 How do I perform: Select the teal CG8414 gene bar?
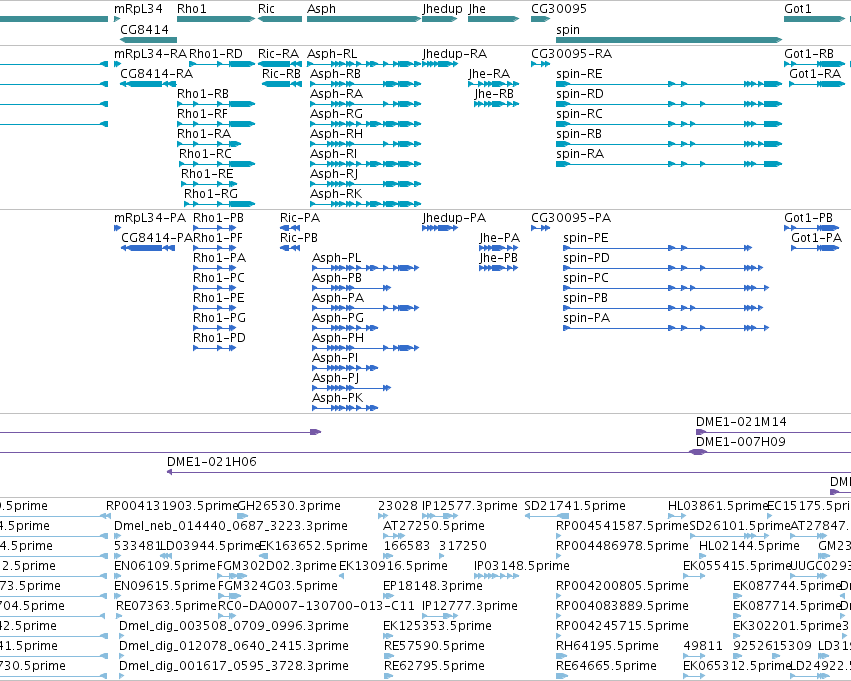click(148, 40)
